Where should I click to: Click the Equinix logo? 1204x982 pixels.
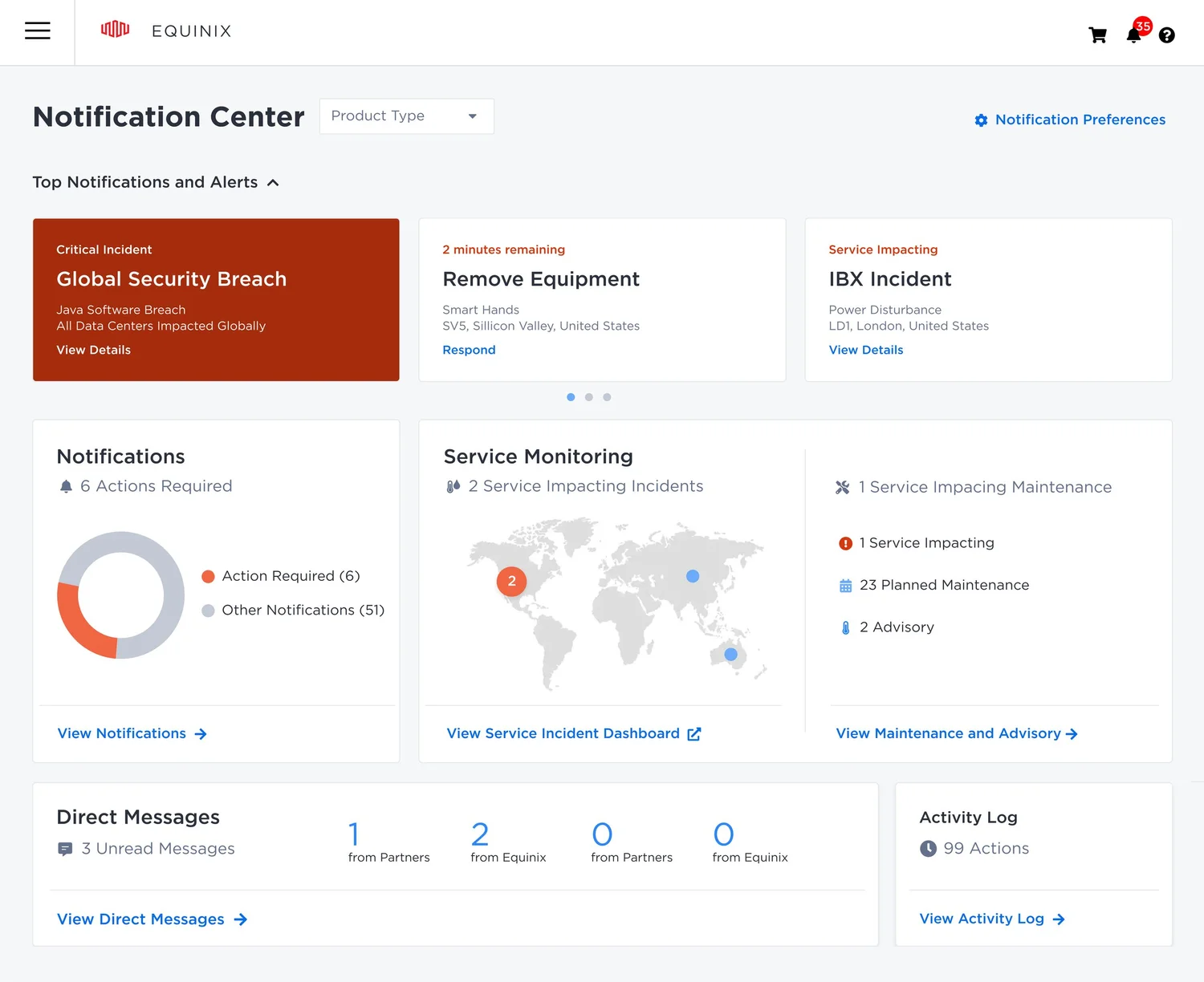point(115,30)
